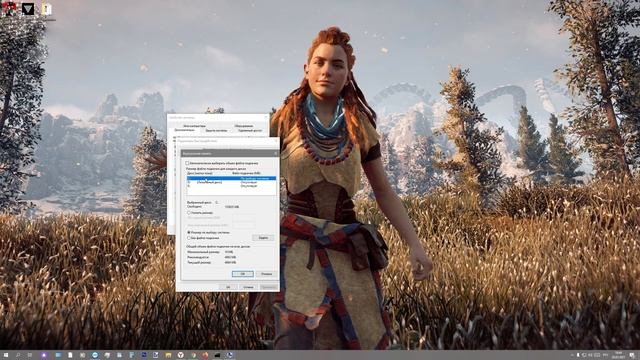
Task: Select 'Размер по выбору системы' radio
Action: [x=189, y=232]
